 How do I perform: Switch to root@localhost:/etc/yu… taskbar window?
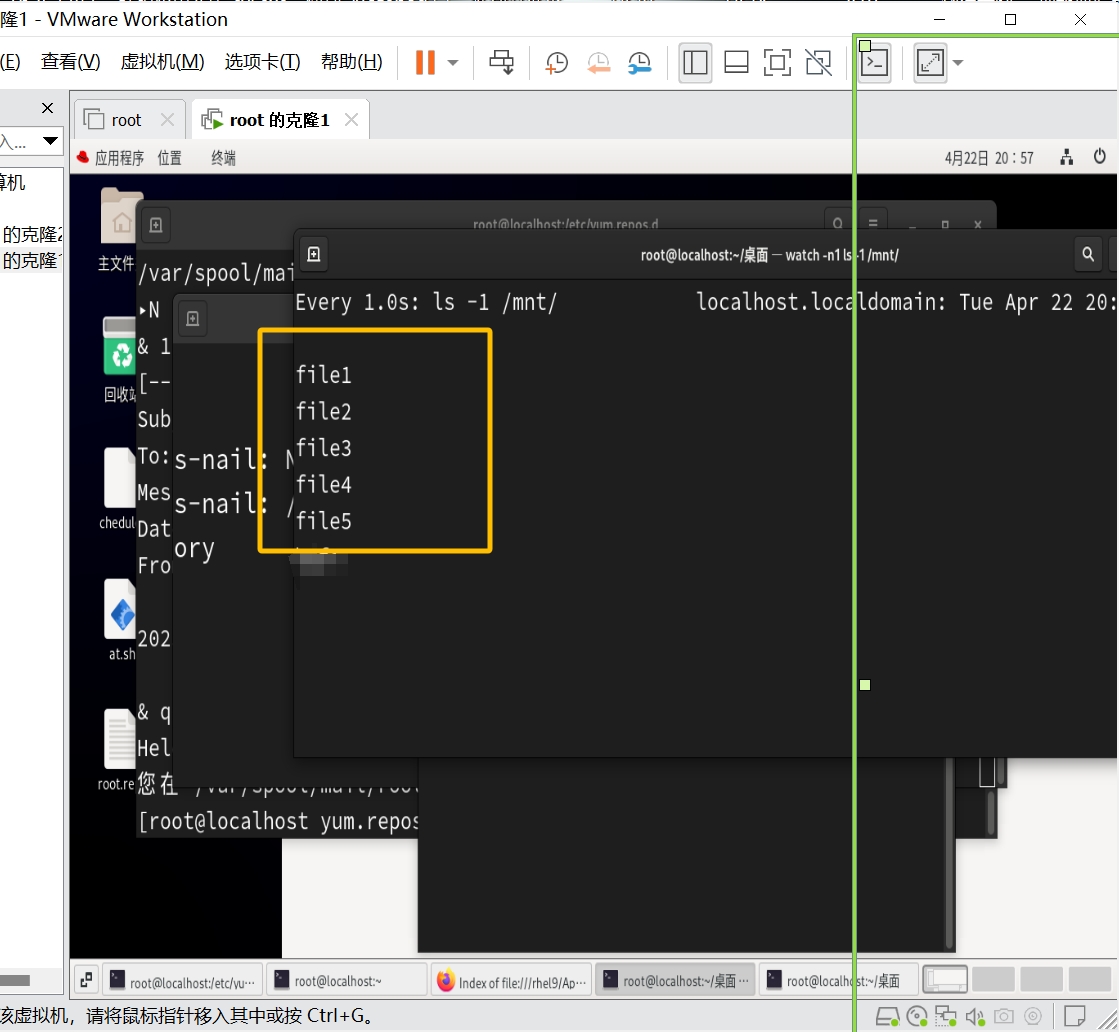(x=183, y=981)
